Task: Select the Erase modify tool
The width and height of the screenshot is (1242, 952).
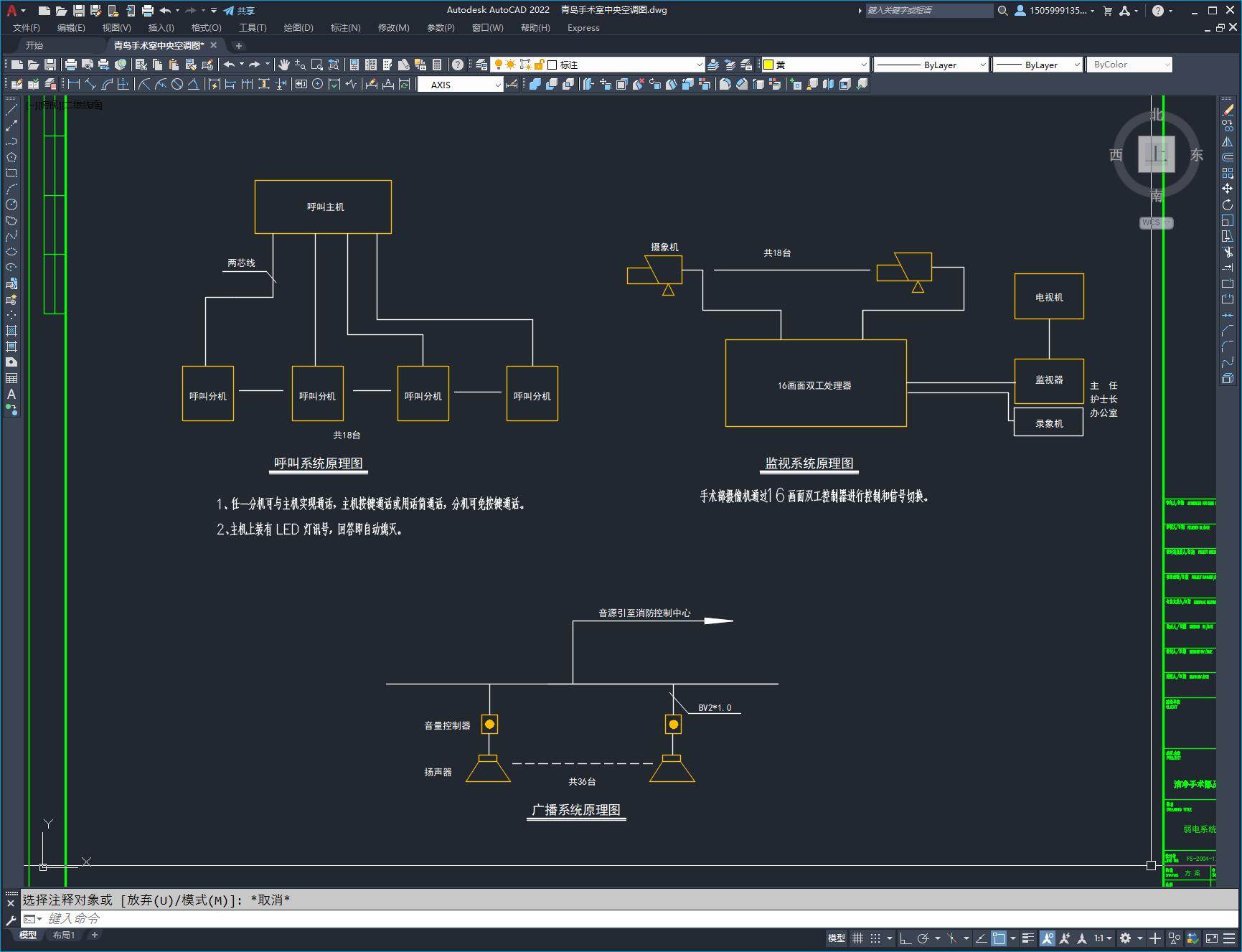Action: point(1228,110)
